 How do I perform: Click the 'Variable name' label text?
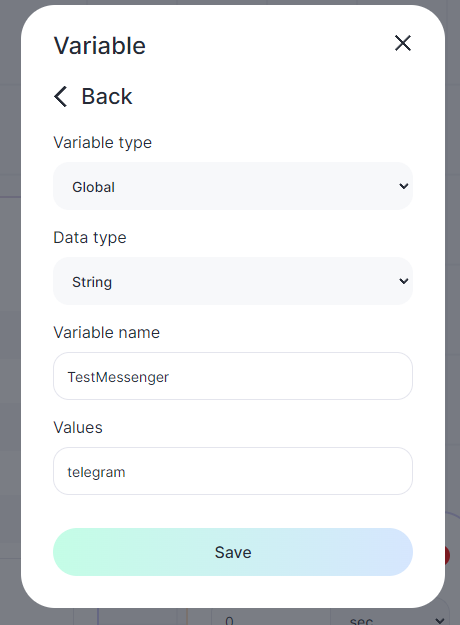106,332
